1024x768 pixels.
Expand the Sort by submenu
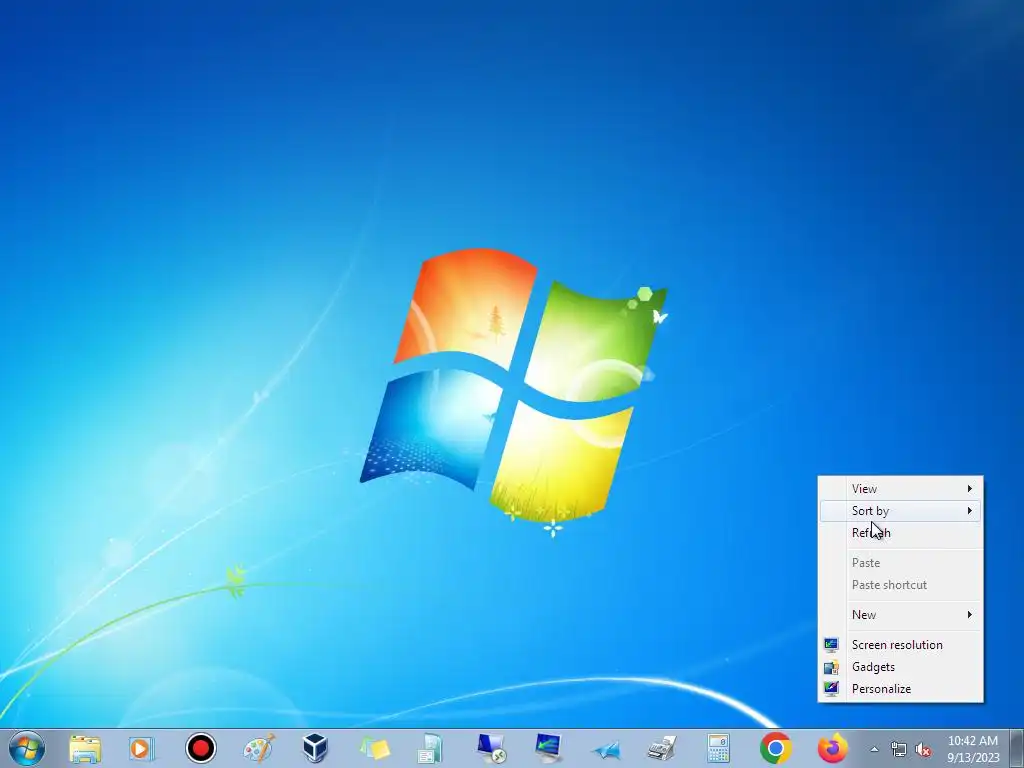pyautogui.click(x=901, y=511)
